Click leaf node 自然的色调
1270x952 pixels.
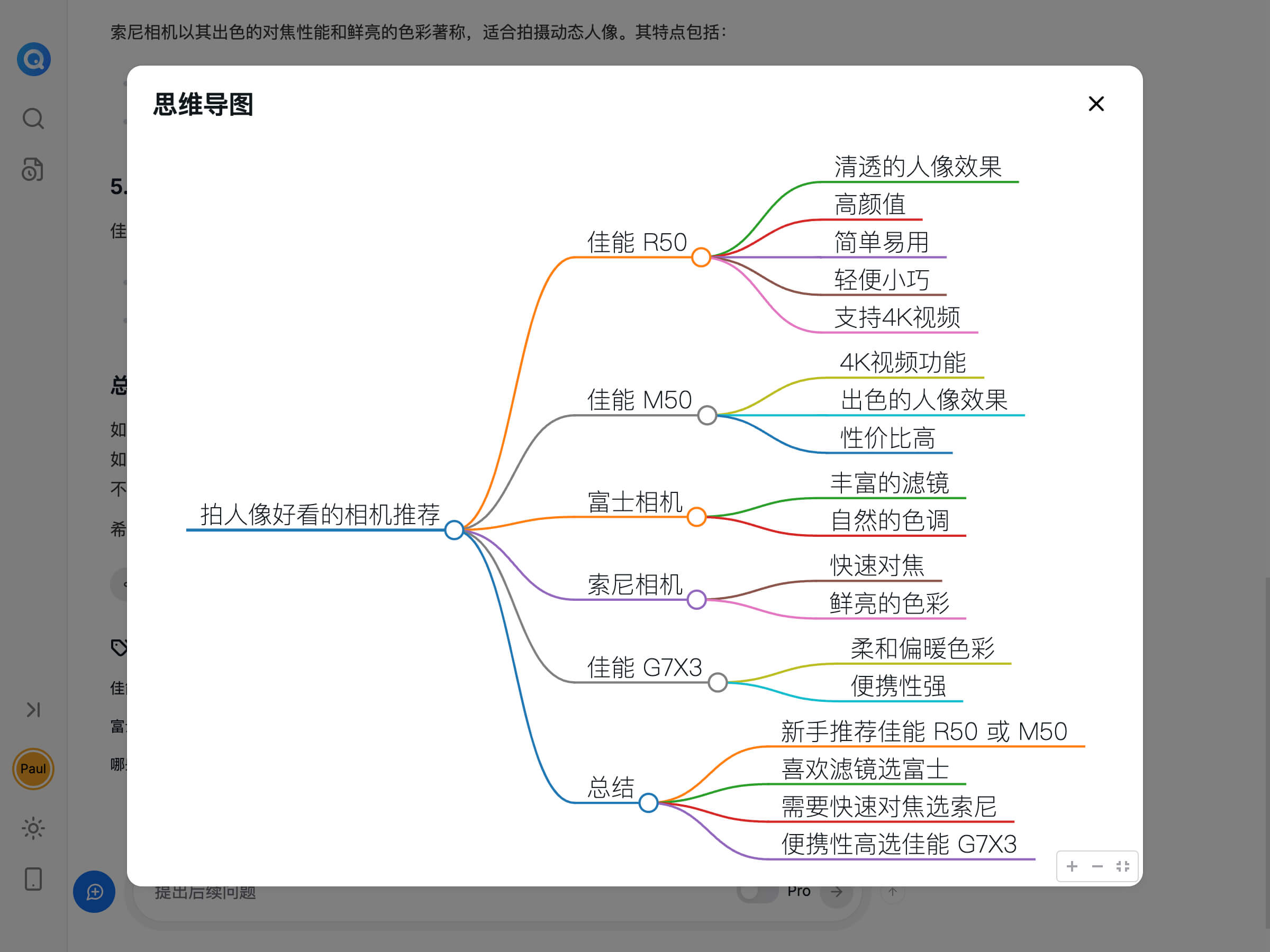[x=890, y=520]
